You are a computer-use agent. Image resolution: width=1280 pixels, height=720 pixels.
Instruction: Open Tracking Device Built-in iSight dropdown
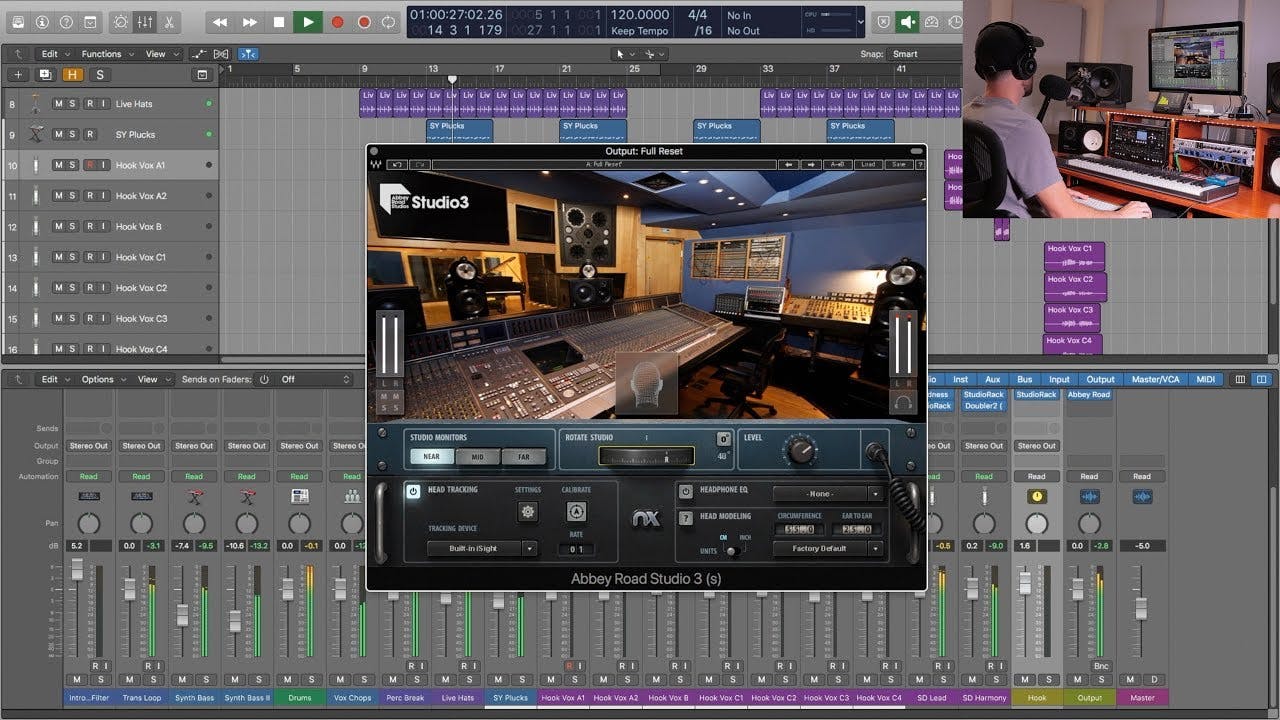[x=482, y=548]
